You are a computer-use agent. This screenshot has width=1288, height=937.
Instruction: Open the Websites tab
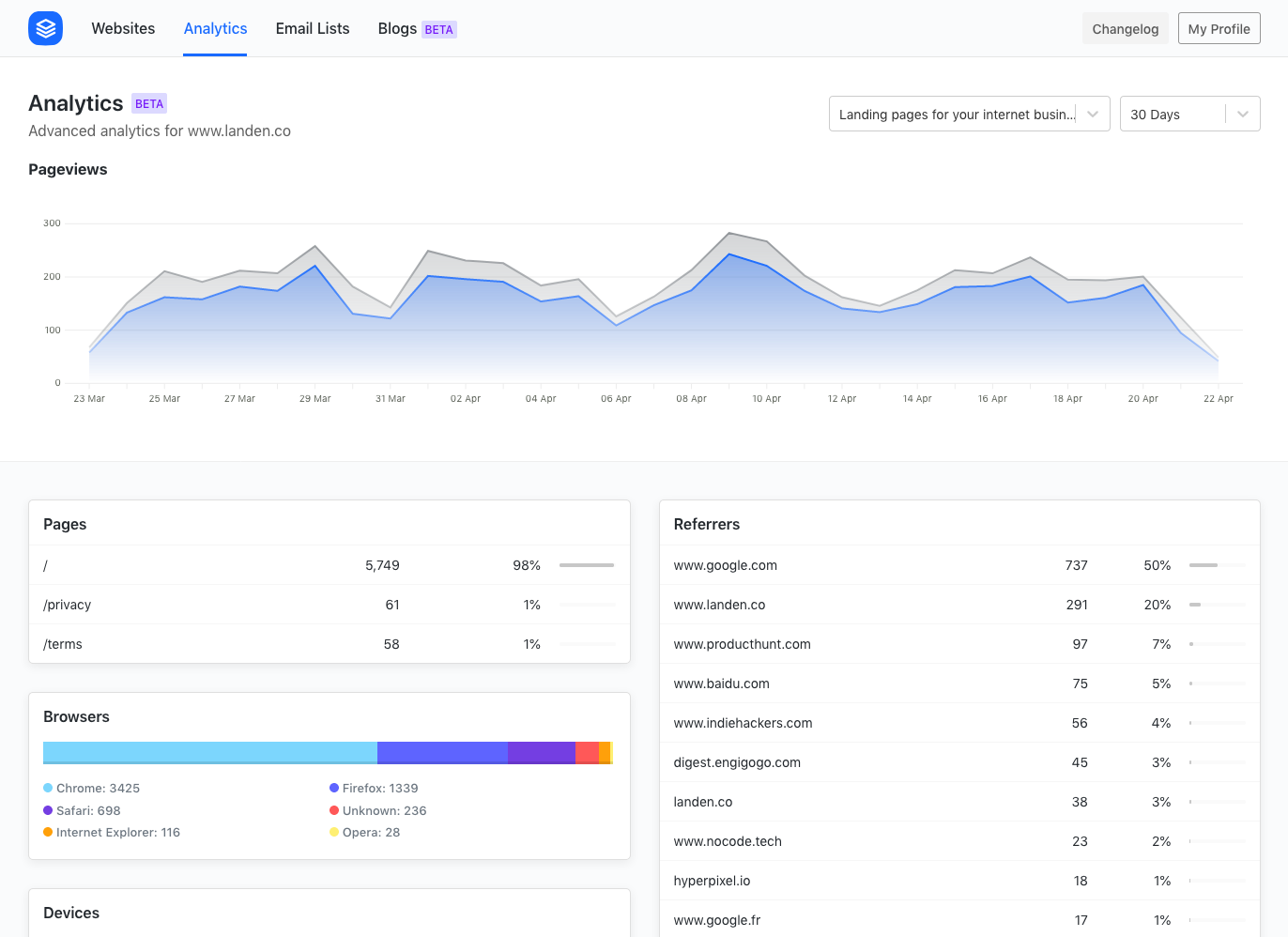(x=123, y=28)
